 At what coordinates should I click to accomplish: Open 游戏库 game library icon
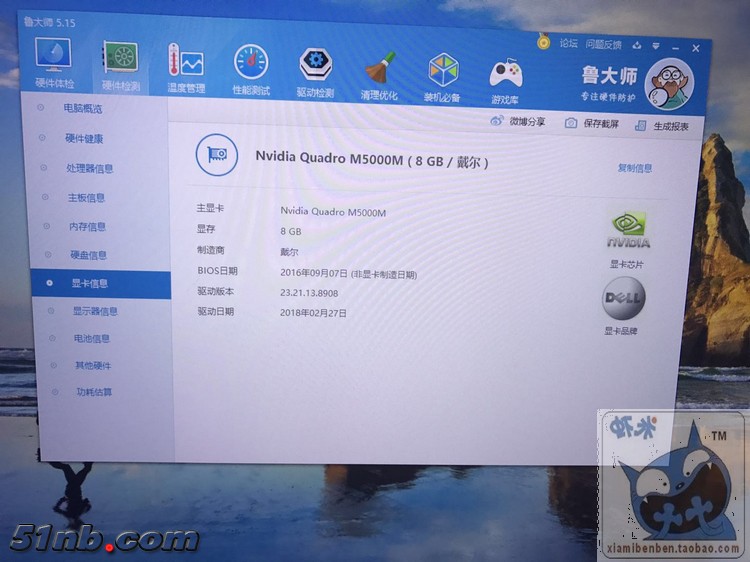tap(505, 81)
